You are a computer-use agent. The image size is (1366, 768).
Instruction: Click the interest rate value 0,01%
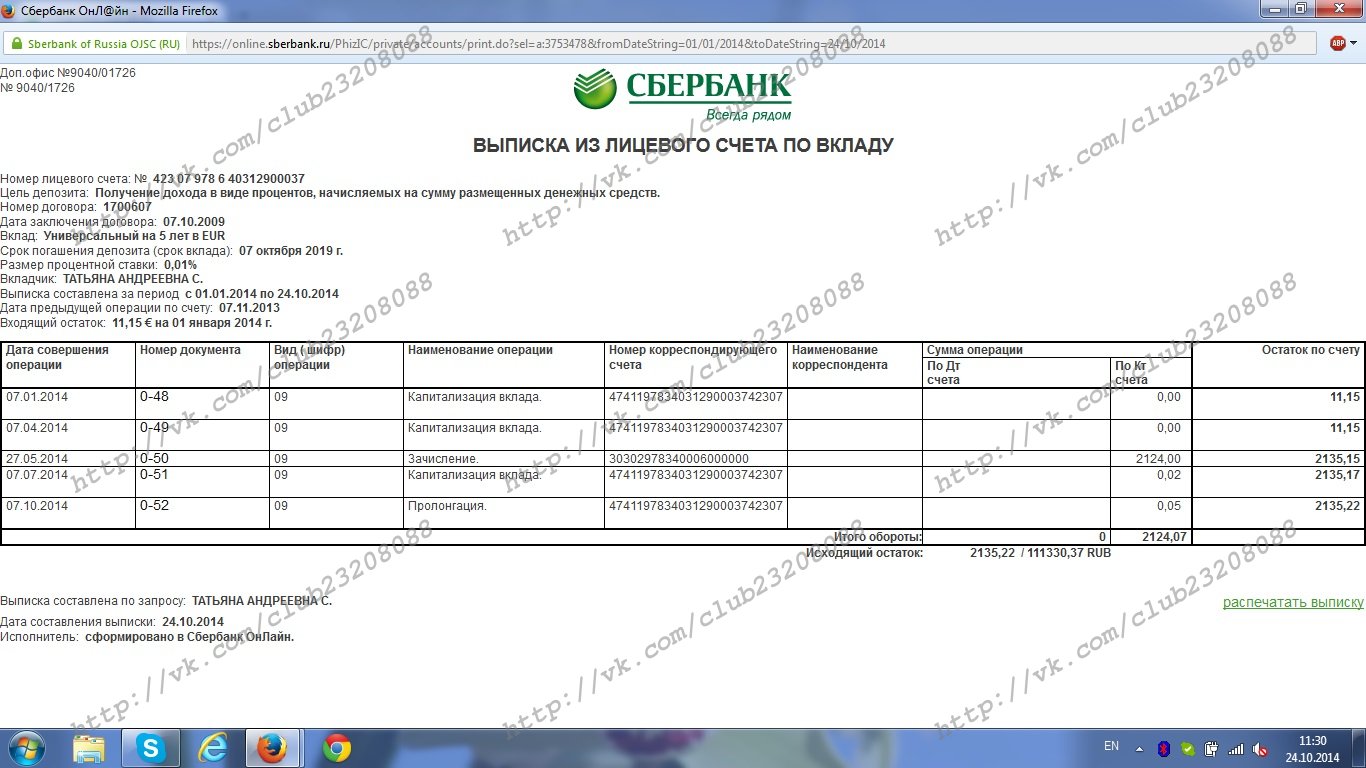click(180, 265)
